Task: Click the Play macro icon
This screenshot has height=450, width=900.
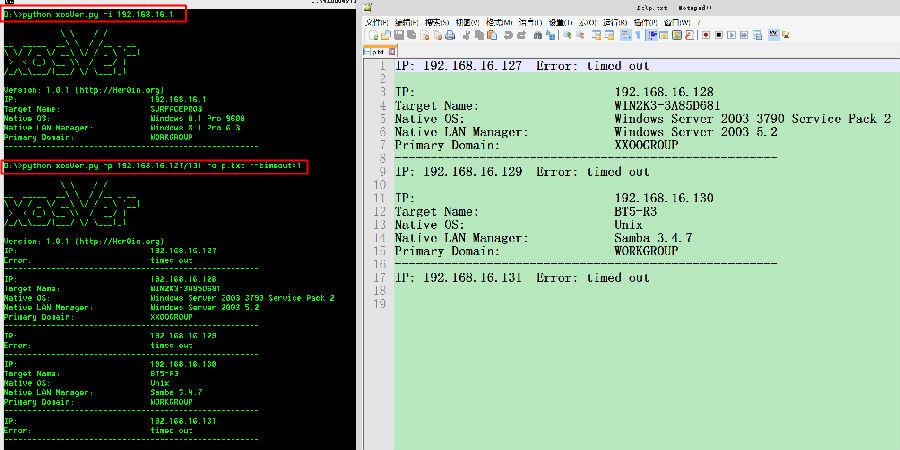Action: coord(731,35)
